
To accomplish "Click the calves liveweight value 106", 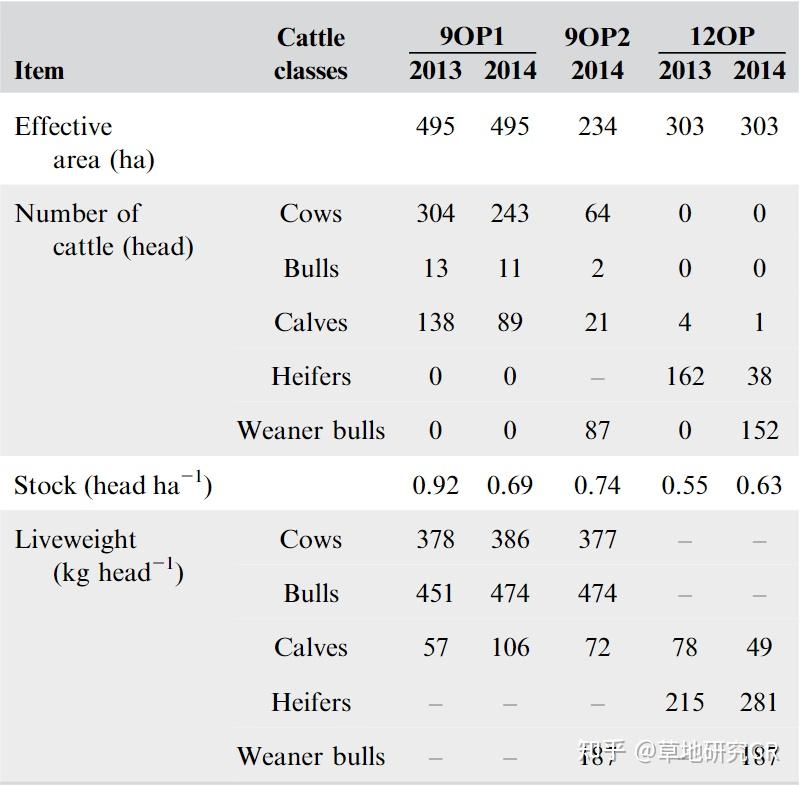I will [510, 648].
